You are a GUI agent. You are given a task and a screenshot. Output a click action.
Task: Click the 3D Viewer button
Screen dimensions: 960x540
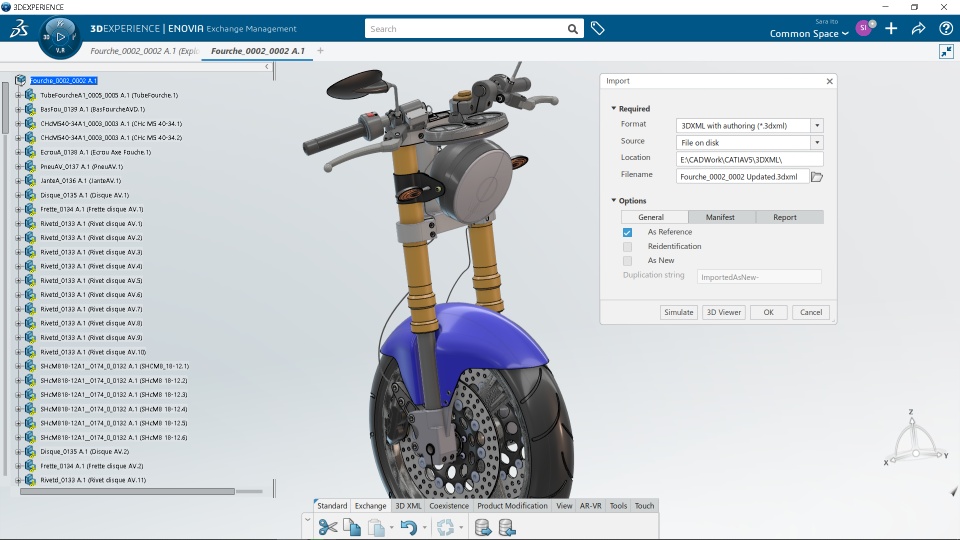[724, 312]
